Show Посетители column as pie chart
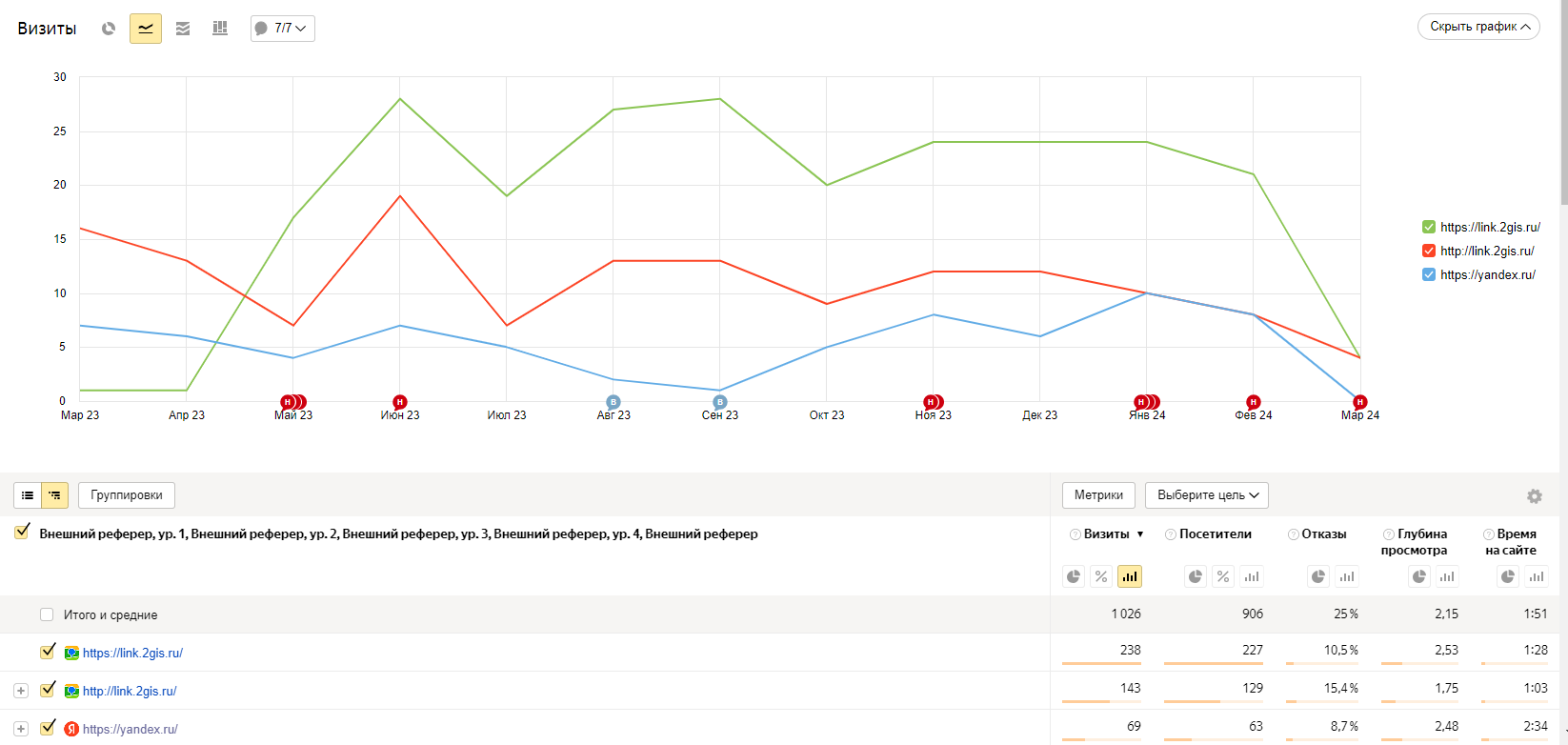This screenshot has width=1568, height=745. click(x=1196, y=576)
